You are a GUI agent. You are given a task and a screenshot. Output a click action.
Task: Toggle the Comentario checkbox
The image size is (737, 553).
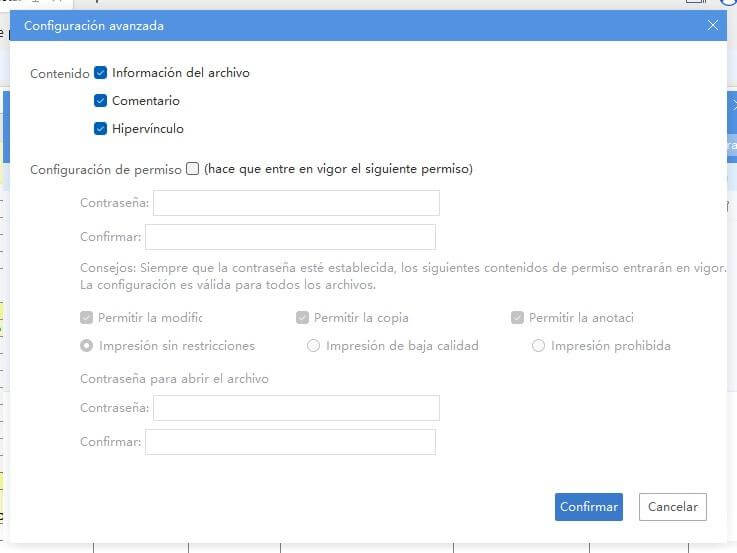[x=100, y=101]
